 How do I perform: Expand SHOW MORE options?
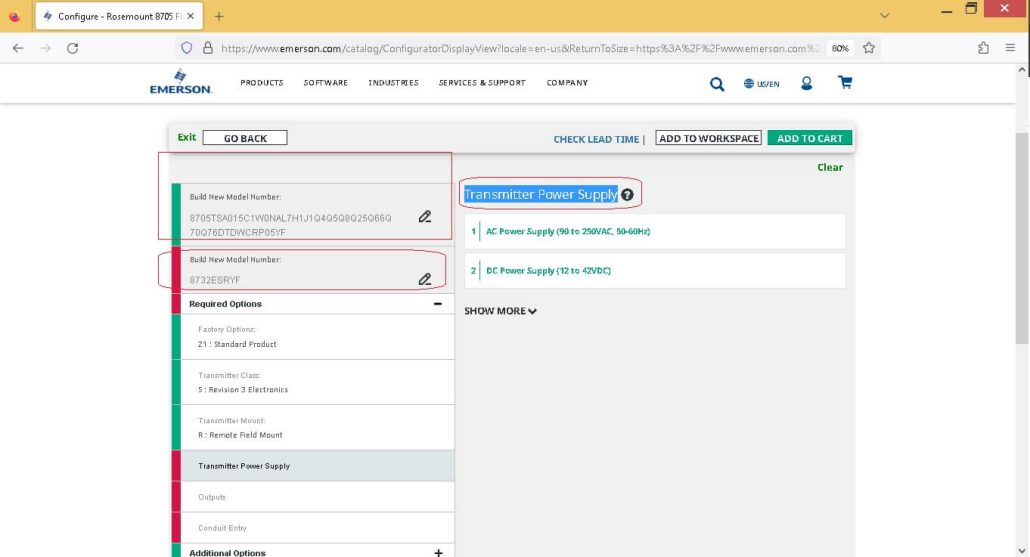(501, 311)
